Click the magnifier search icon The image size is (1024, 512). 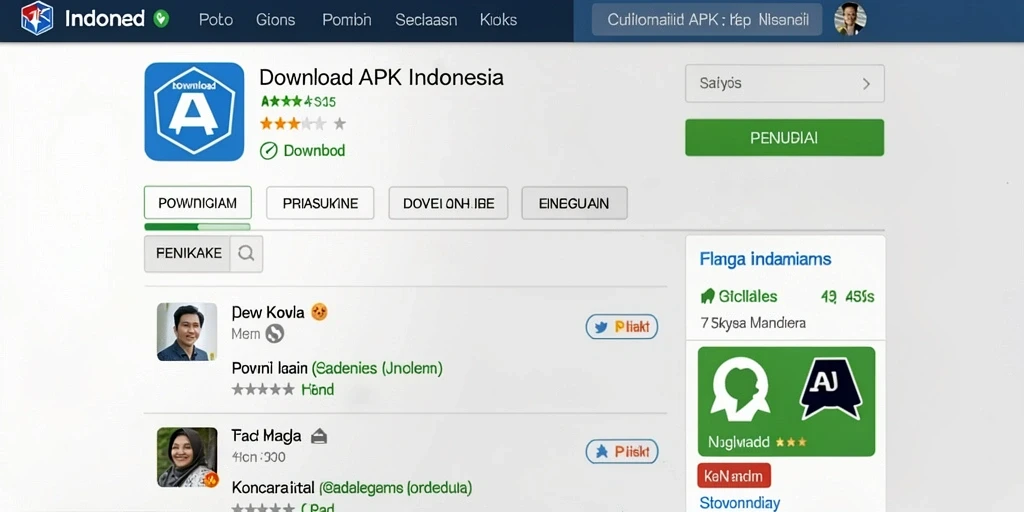pos(246,253)
